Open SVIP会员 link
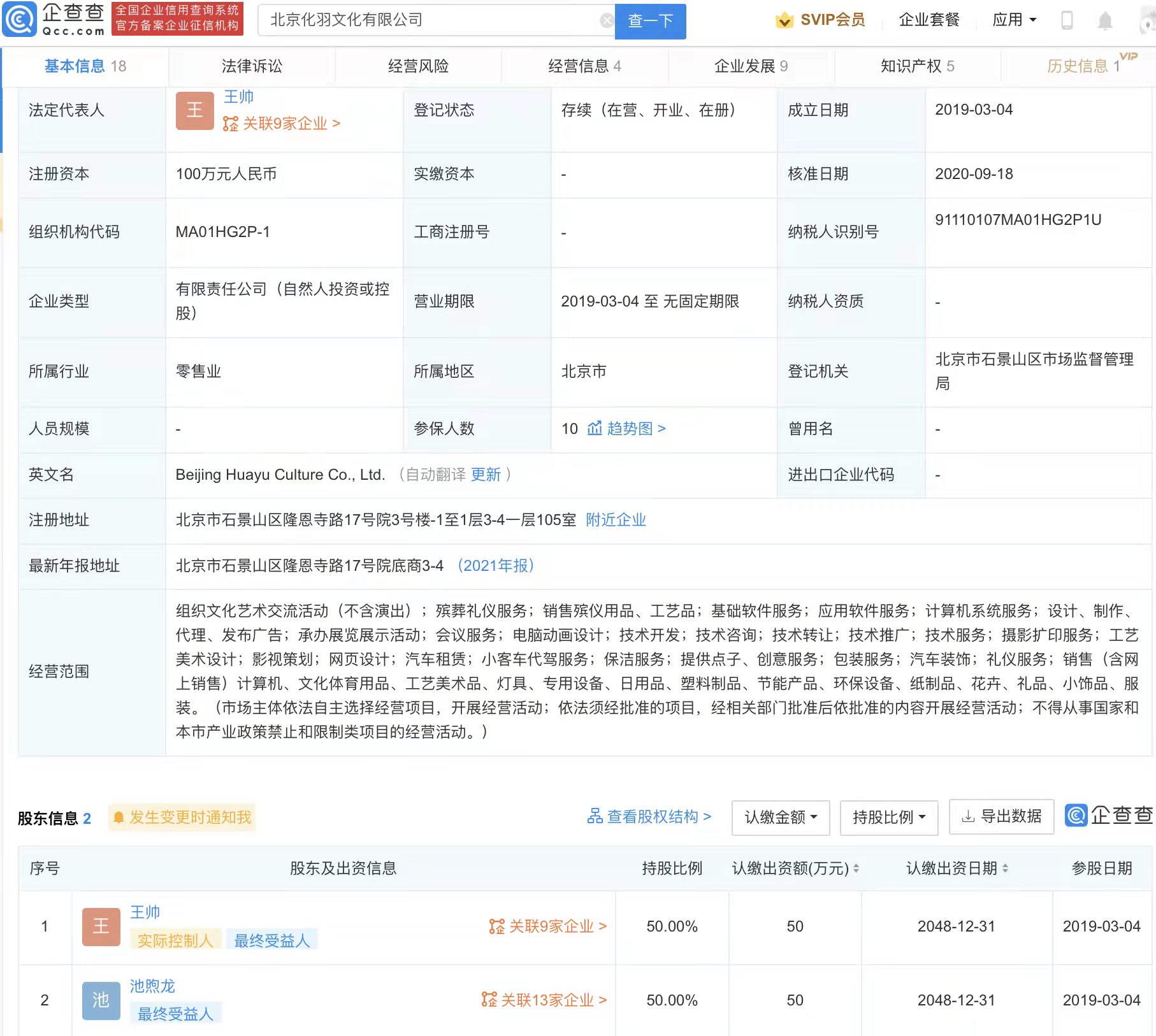1156x1036 pixels. coord(832,20)
